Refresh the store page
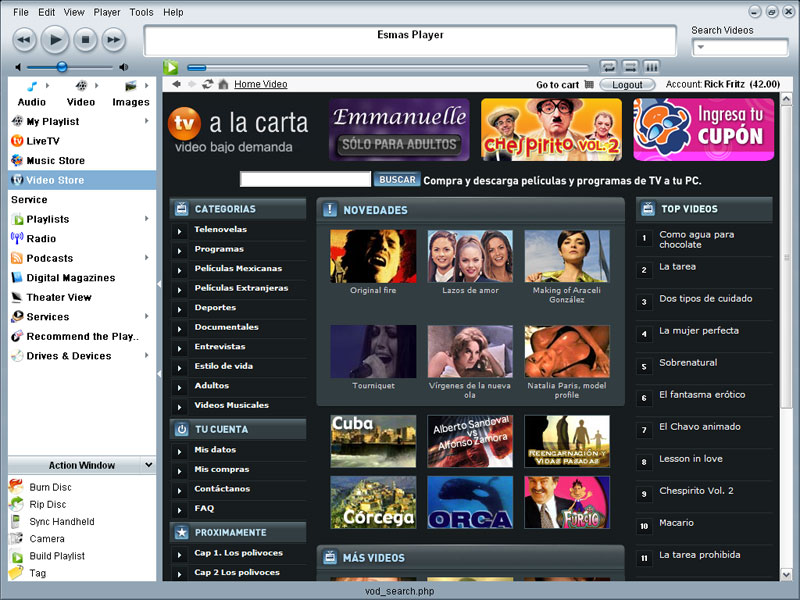Image resolution: width=800 pixels, height=600 pixels. coord(207,84)
